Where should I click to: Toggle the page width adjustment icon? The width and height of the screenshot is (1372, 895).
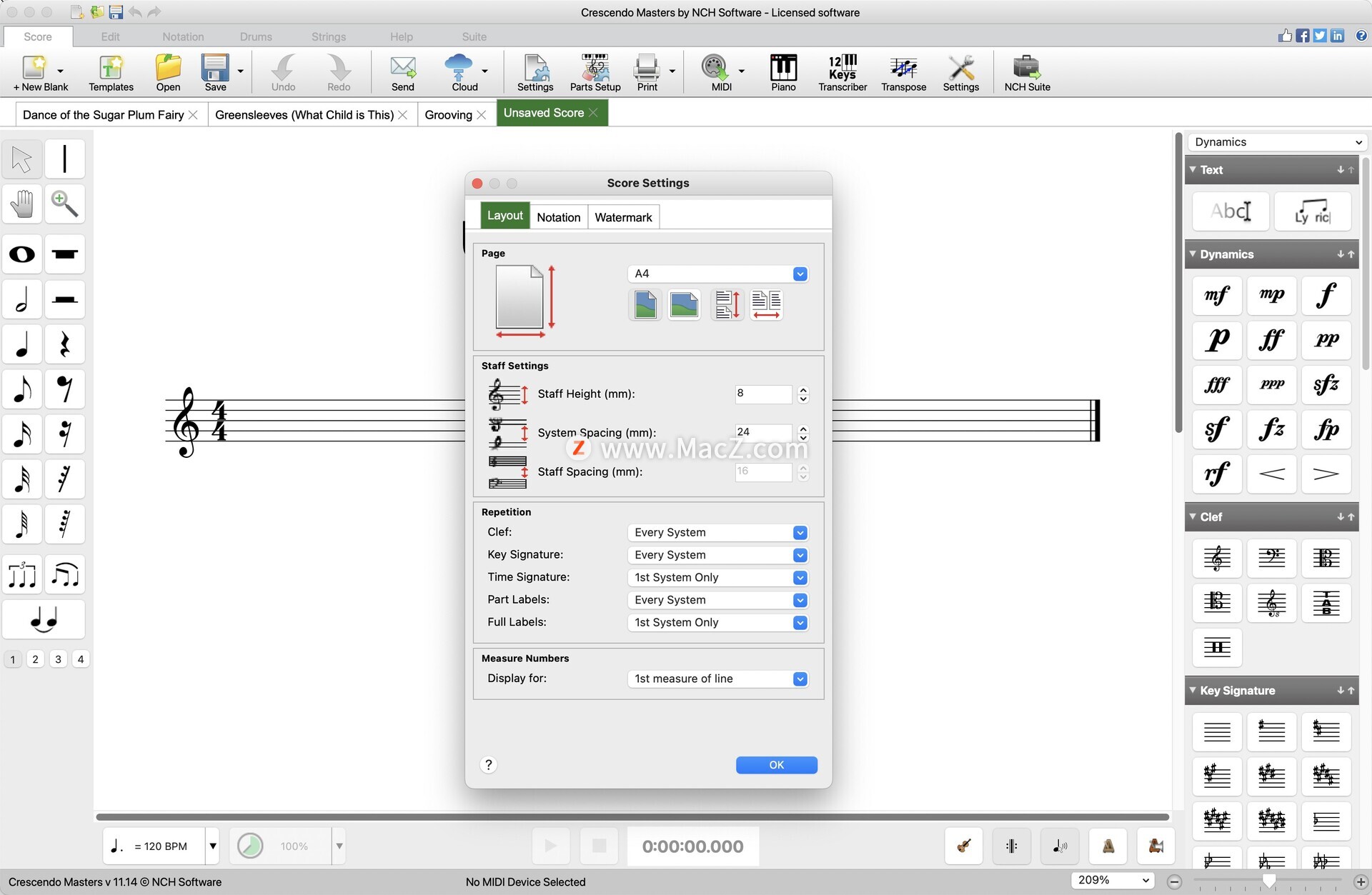click(x=766, y=305)
